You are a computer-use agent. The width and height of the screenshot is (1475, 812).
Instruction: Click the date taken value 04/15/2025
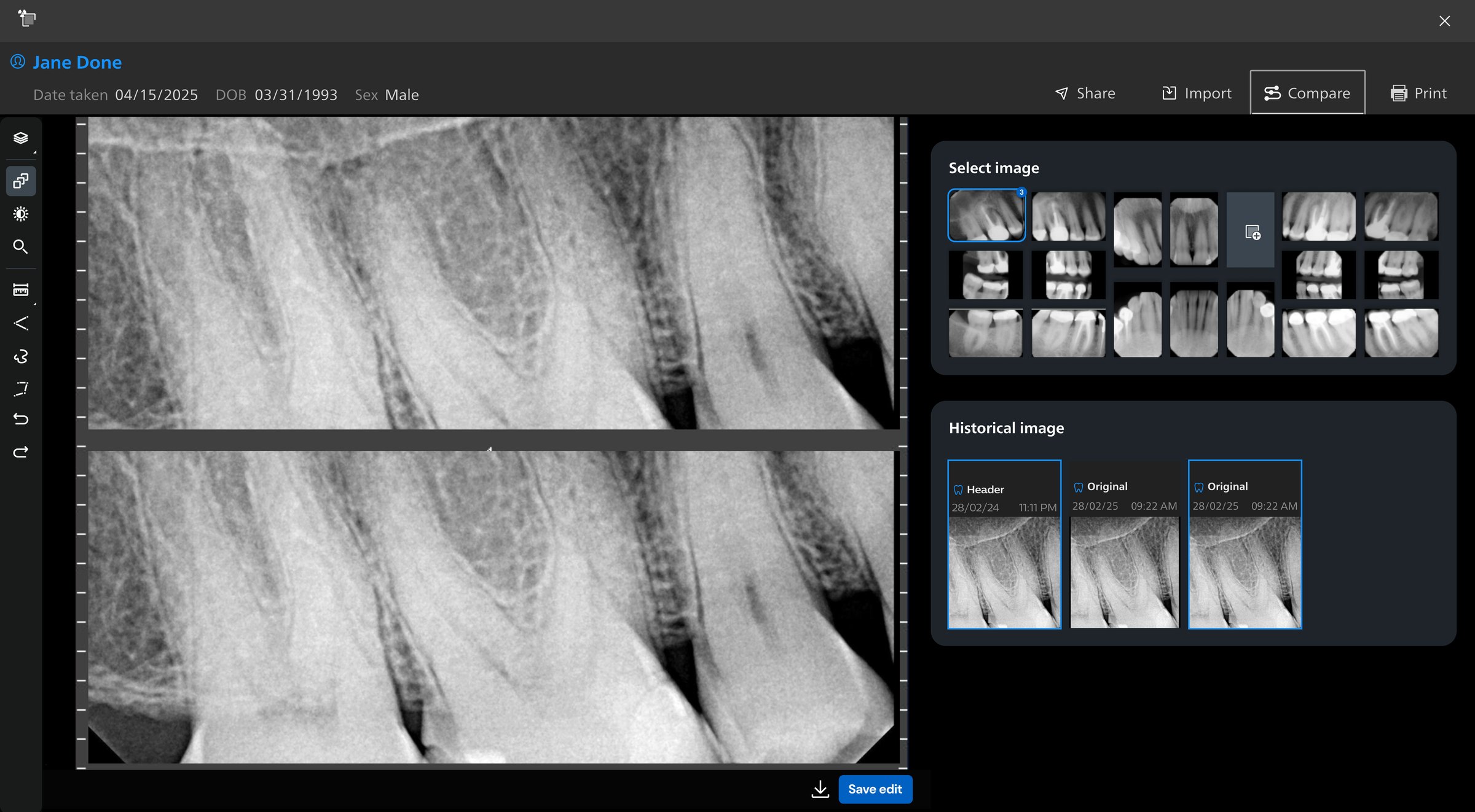point(157,95)
